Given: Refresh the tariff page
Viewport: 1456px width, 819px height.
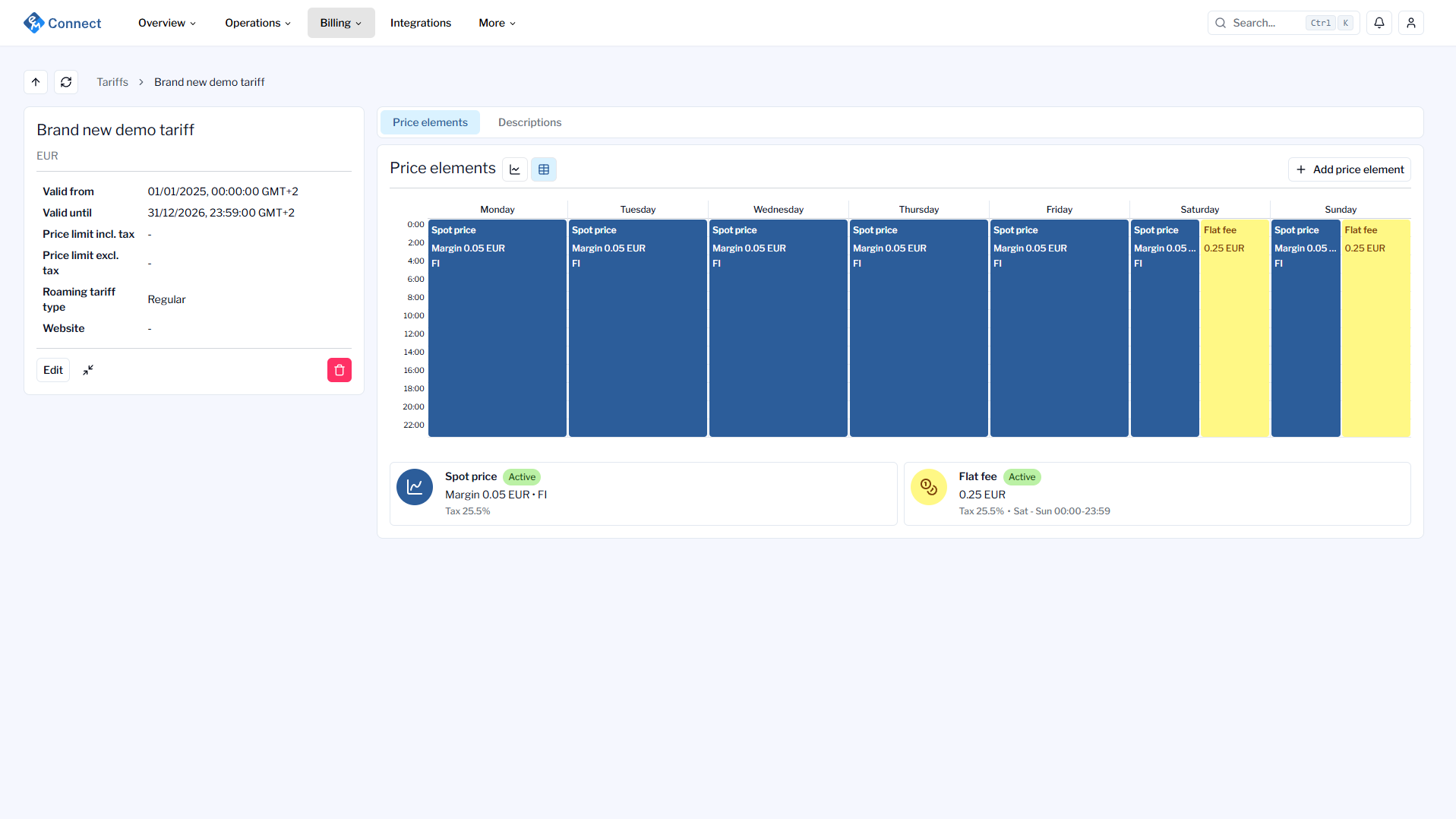Looking at the screenshot, I should (x=66, y=82).
